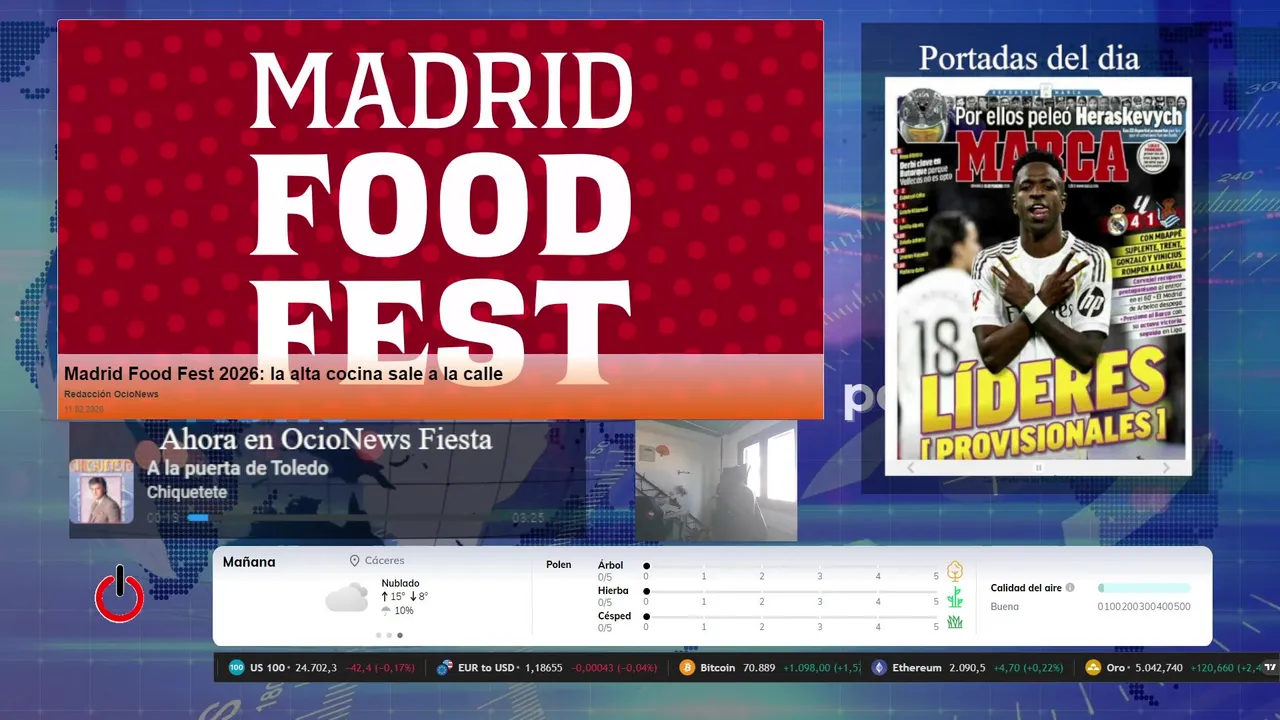Open the US 100 ticker quote
The image size is (1280, 720).
pyautogui.click(x=322, y=667)
